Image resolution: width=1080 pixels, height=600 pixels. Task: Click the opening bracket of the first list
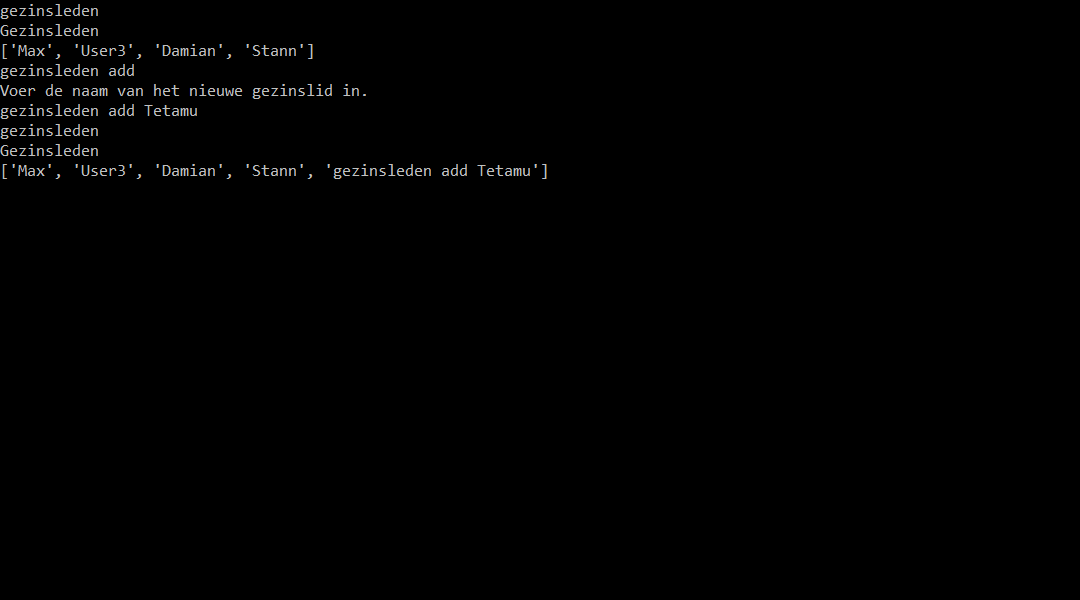point(4,51)
